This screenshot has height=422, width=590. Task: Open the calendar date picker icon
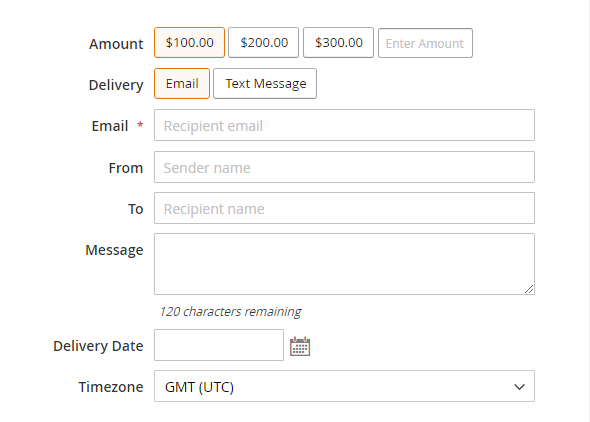(300, 346)
